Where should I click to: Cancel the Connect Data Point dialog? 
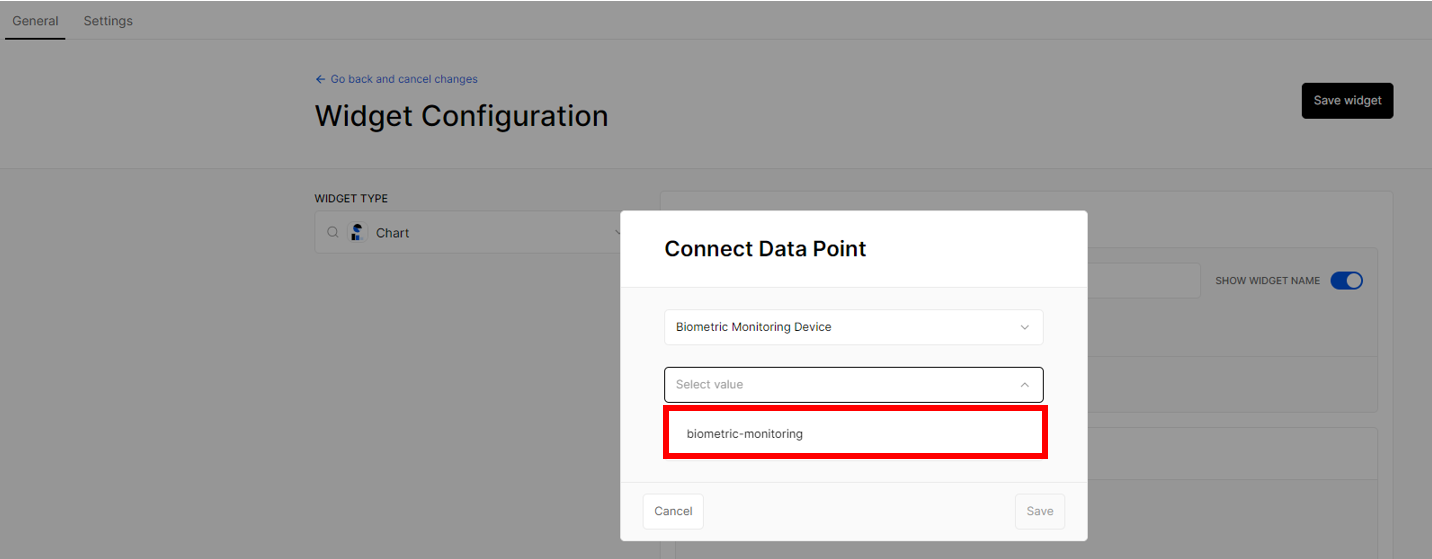coord(673,511)
